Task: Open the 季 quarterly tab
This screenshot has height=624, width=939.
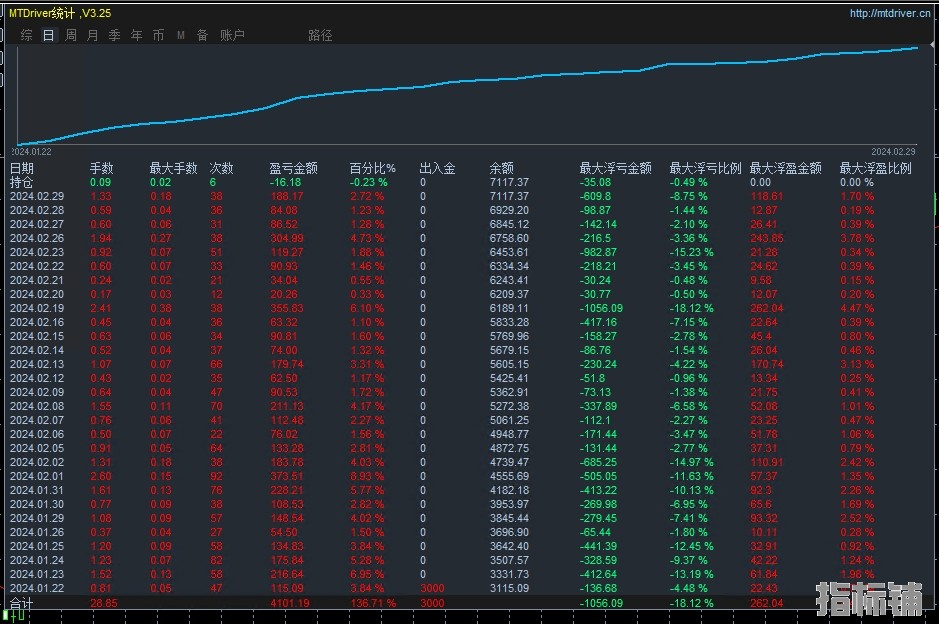Action: point(114,35)
